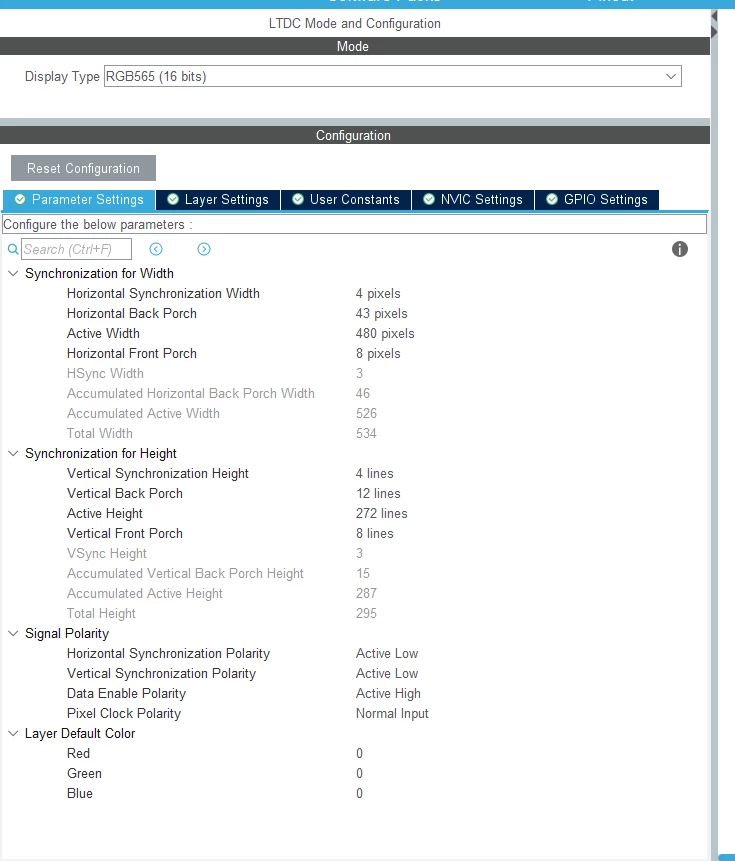The height and width of the screenshot is (861, 735).
Task: Collapse the Signal Polarity section
Action: pyautogui.click(x=13, y=633)
